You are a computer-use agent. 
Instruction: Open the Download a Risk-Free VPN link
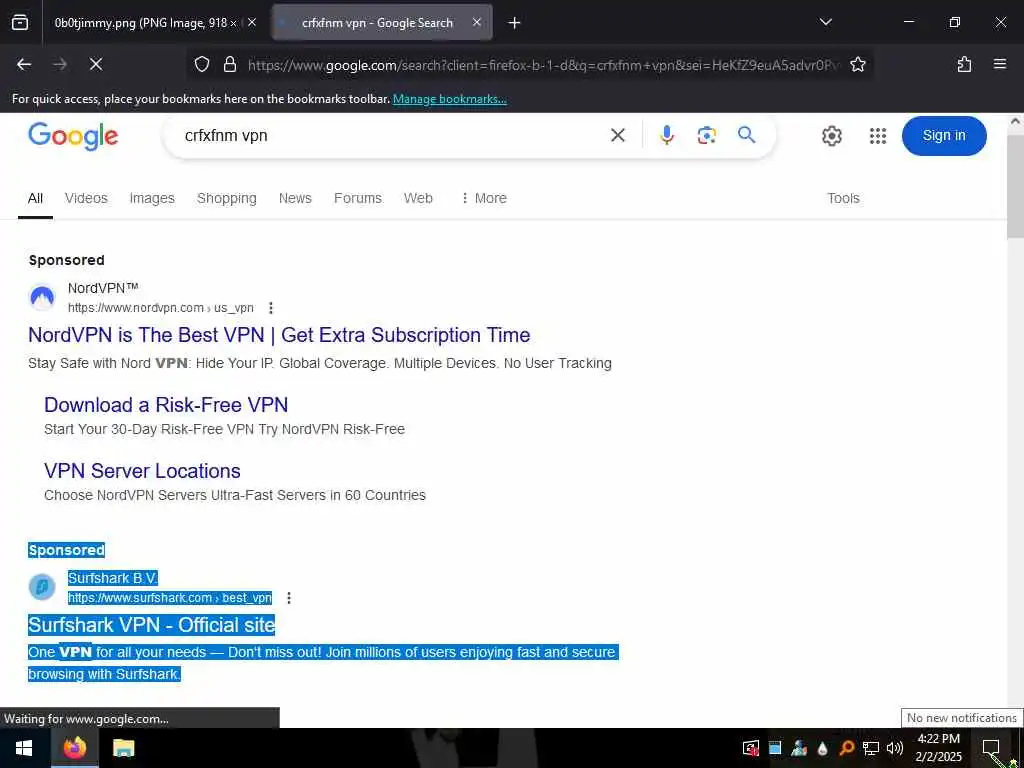(x=166, y=405)
